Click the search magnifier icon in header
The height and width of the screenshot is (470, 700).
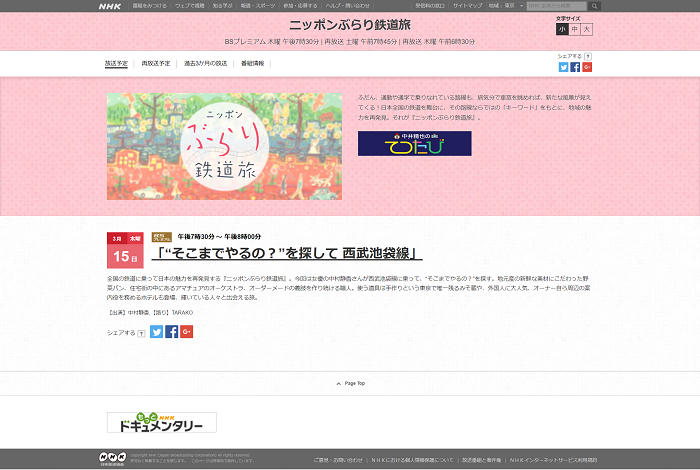tap(594, 6)
